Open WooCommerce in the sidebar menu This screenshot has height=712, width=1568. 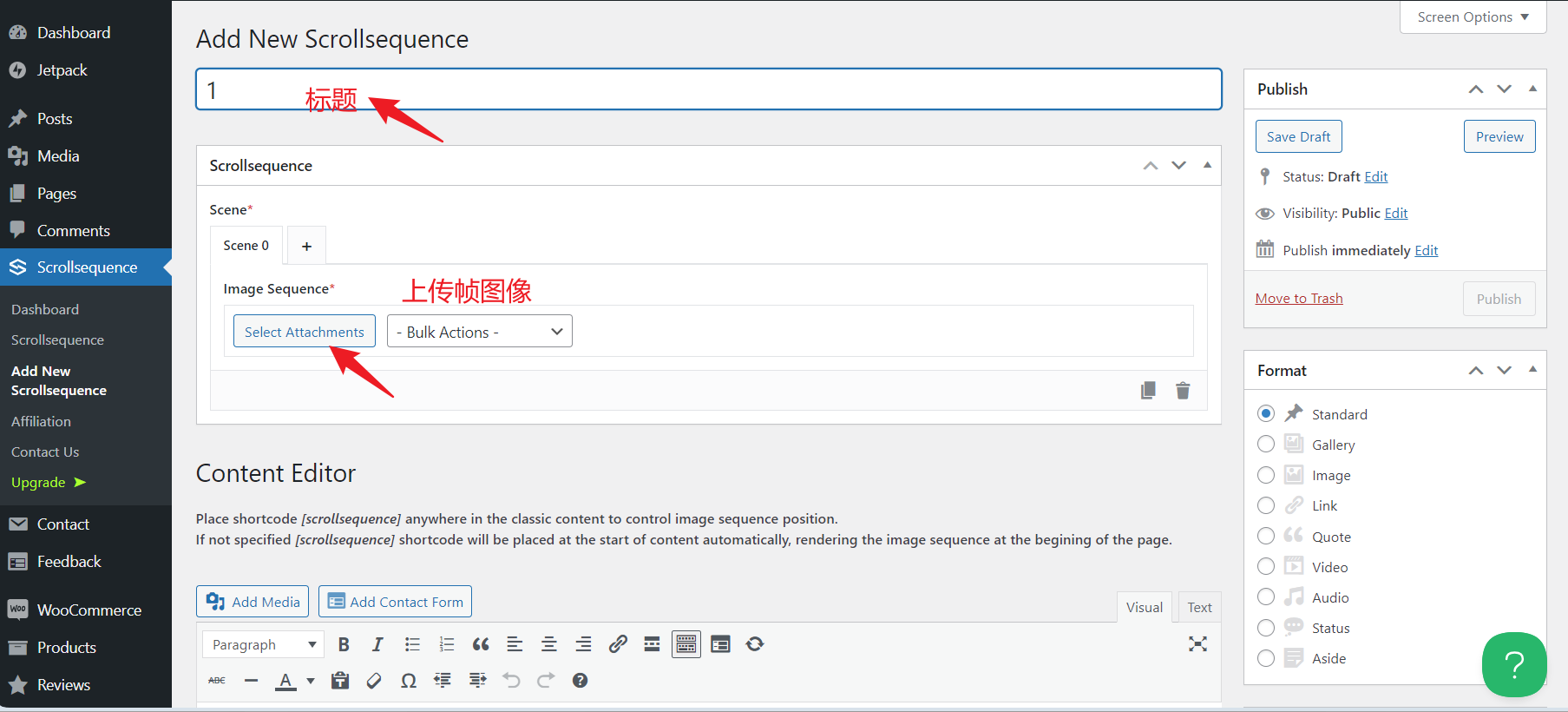click(89, 610)
